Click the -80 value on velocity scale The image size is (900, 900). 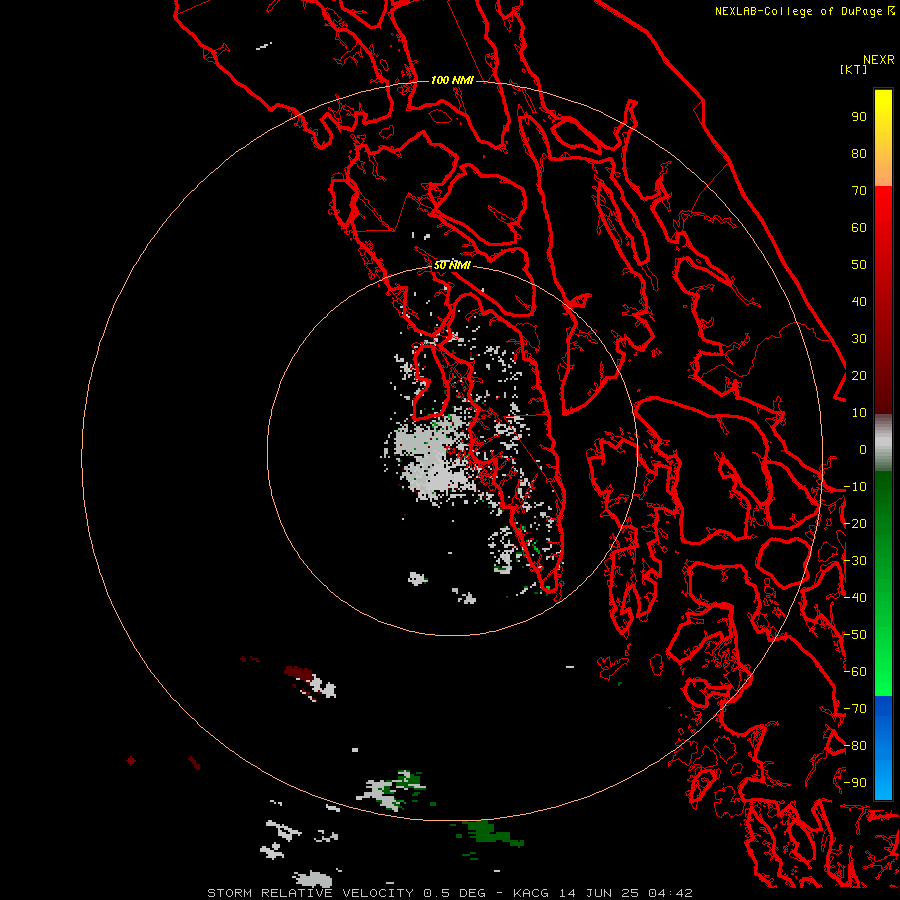pos(855,746)
